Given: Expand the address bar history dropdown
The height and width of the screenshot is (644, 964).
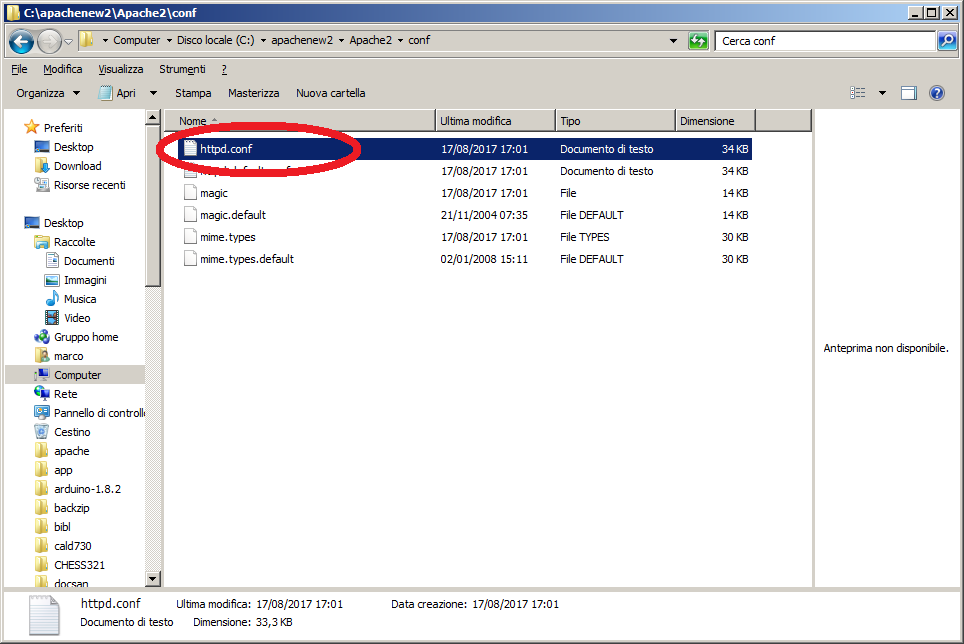Looking at the screenshot, I should point(674,41).
